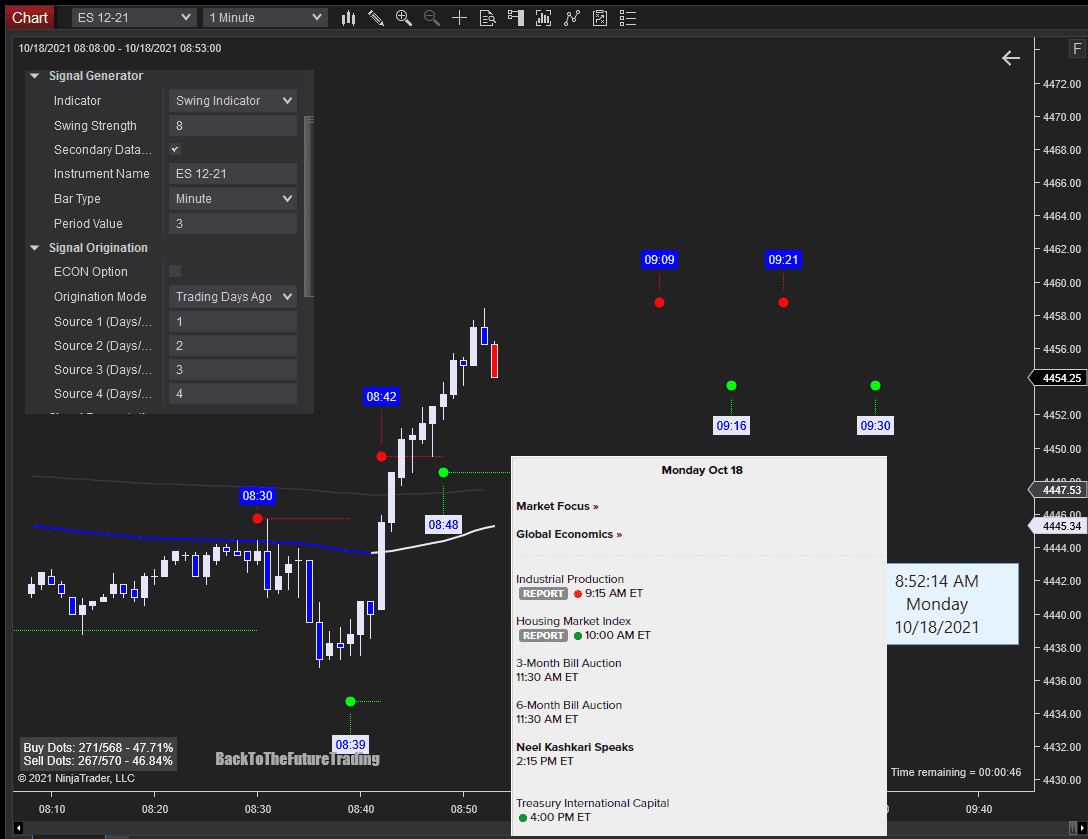Open the properties list icon
The width and height of the screenshot is (1088, 839).
point(628,18)
